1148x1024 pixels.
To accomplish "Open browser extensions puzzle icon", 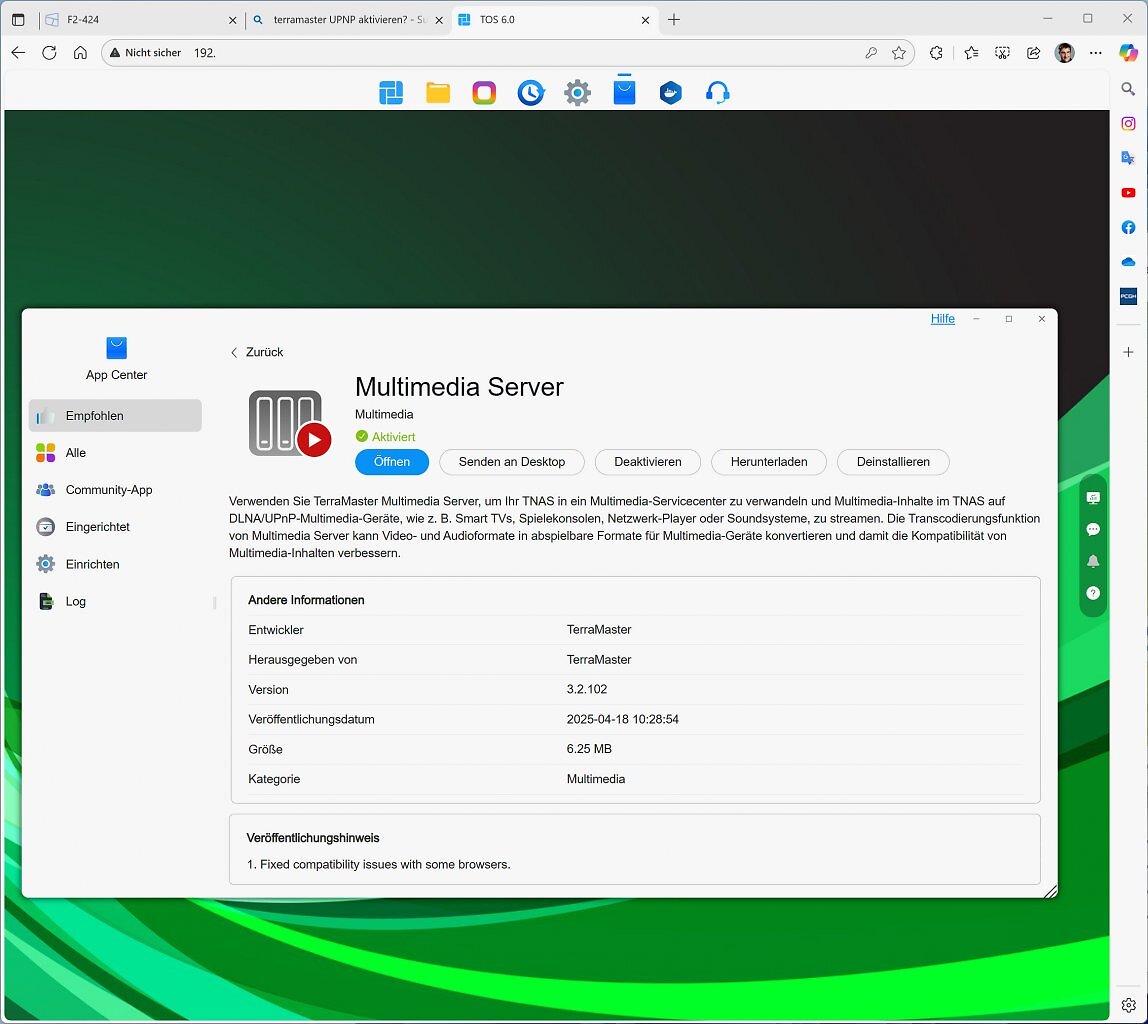I will 936,53.
